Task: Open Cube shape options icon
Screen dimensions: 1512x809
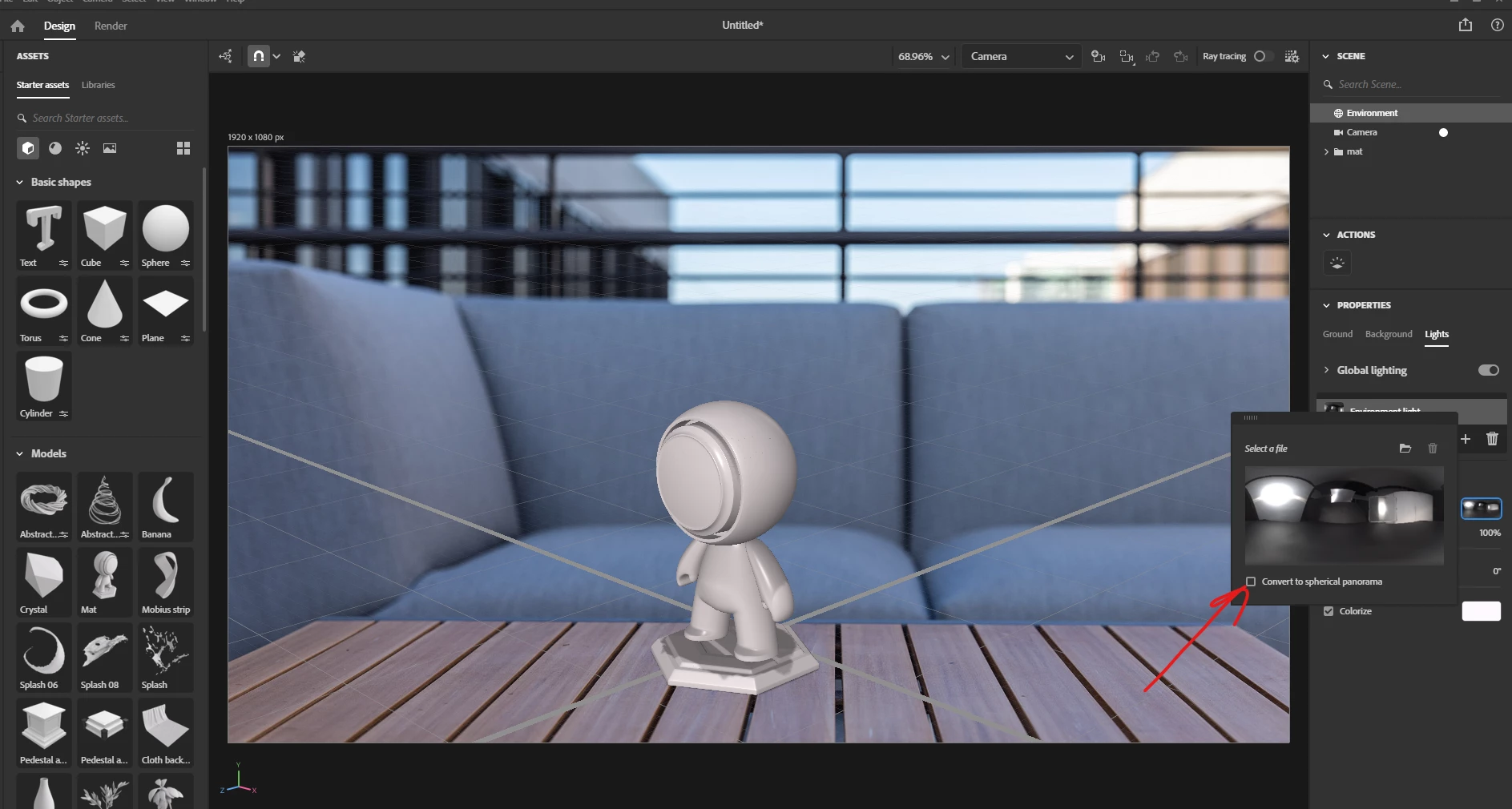Action: [124, 264]
